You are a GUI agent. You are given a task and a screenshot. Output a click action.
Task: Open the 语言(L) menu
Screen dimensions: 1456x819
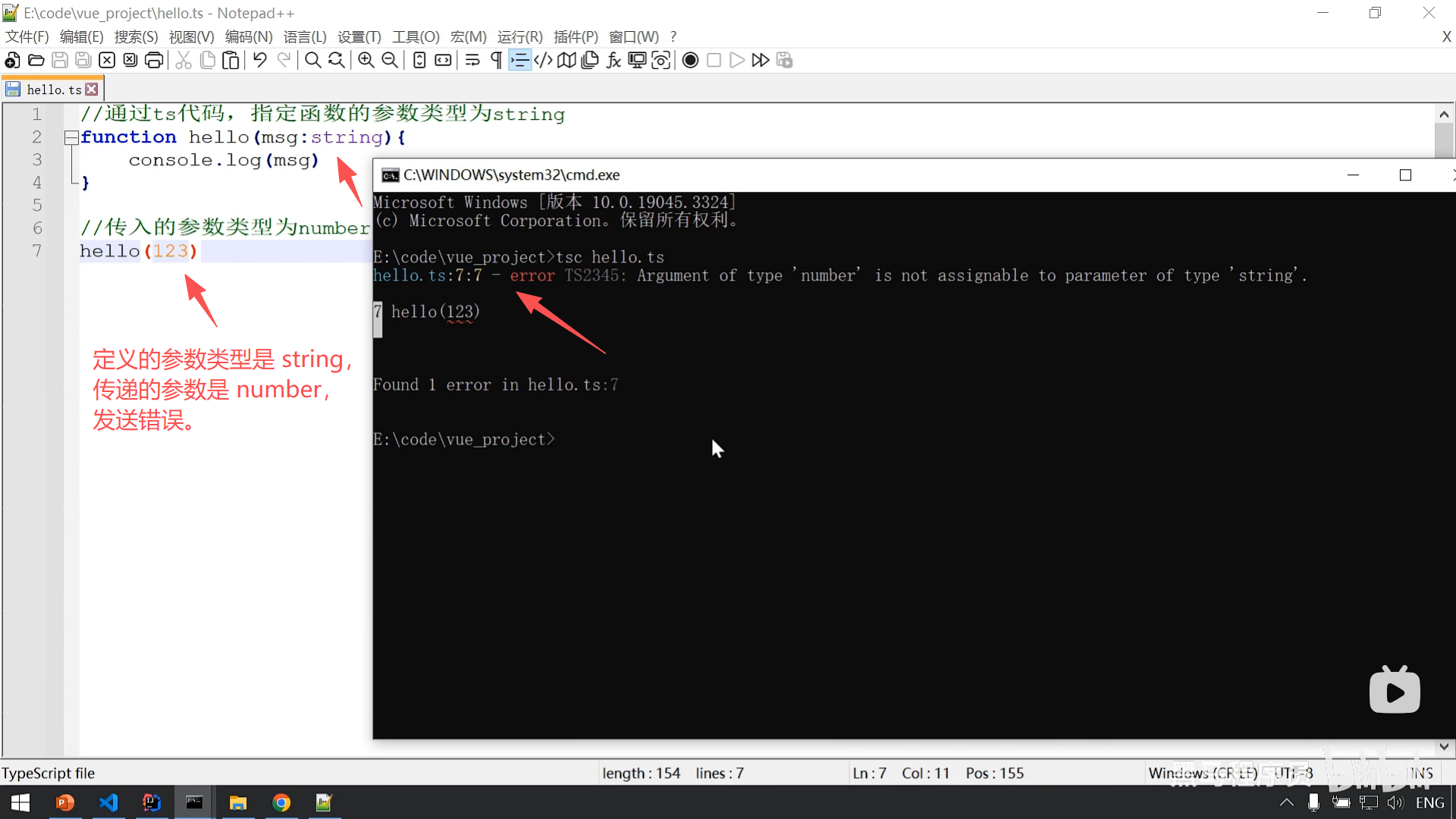coord(305,36)
